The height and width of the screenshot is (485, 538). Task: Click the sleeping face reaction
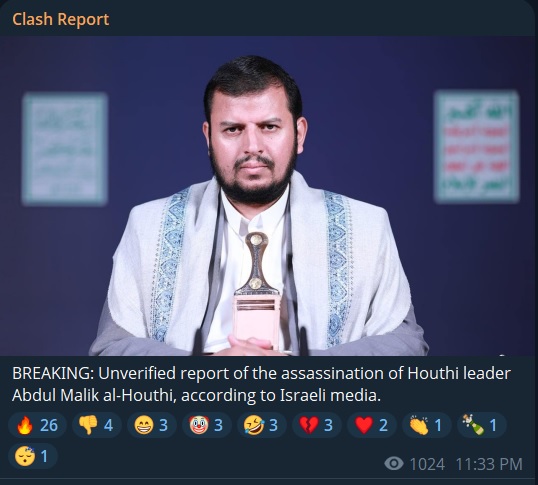33,456
